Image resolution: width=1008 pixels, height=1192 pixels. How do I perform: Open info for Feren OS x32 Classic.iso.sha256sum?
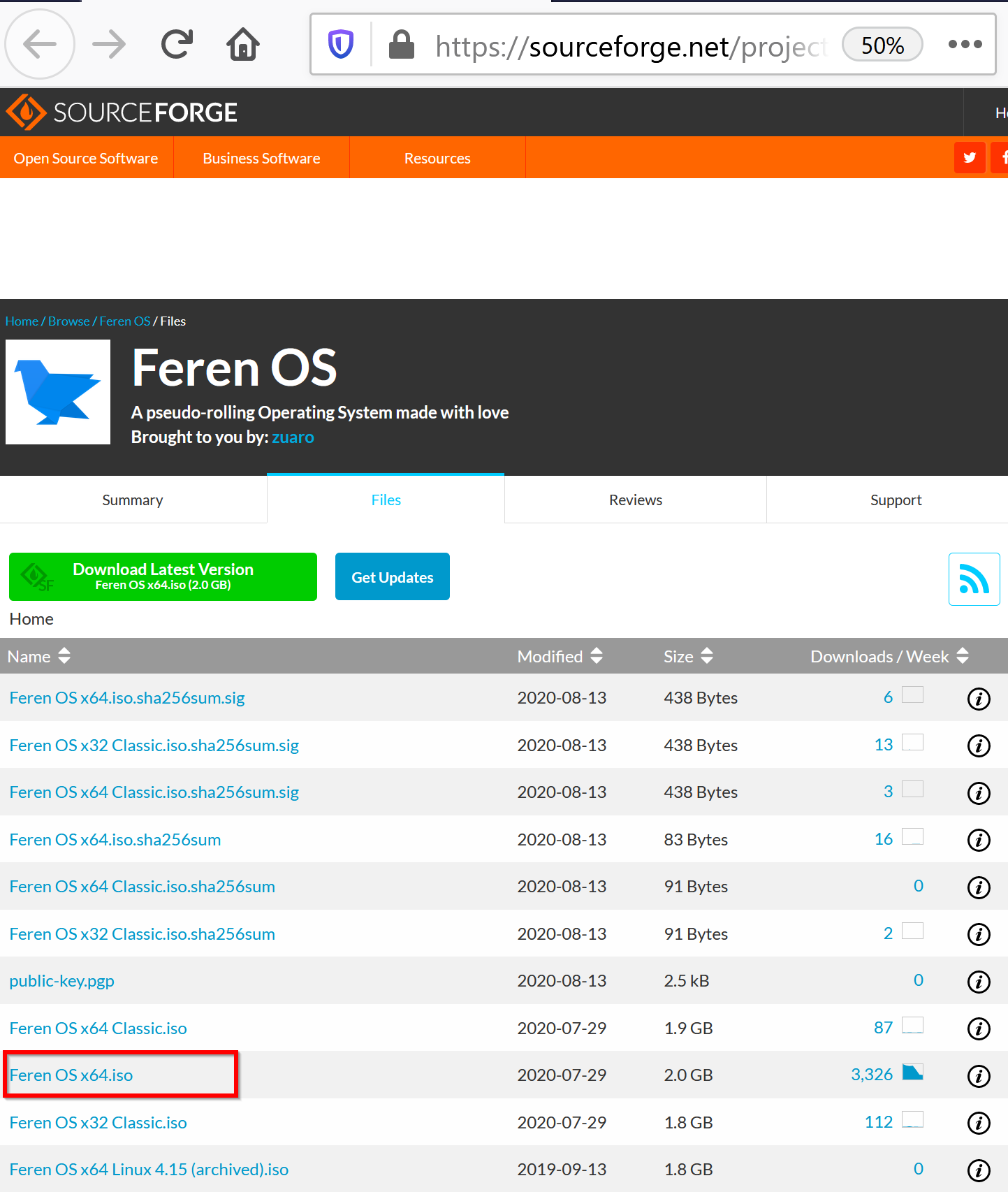click(x=979, y=934)
